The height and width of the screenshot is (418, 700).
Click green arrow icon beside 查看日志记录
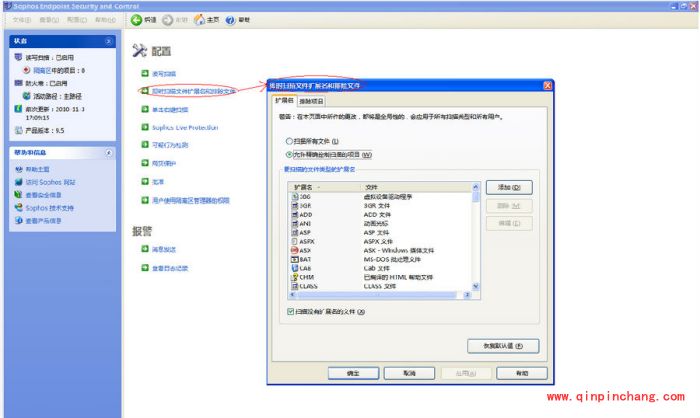145,268
